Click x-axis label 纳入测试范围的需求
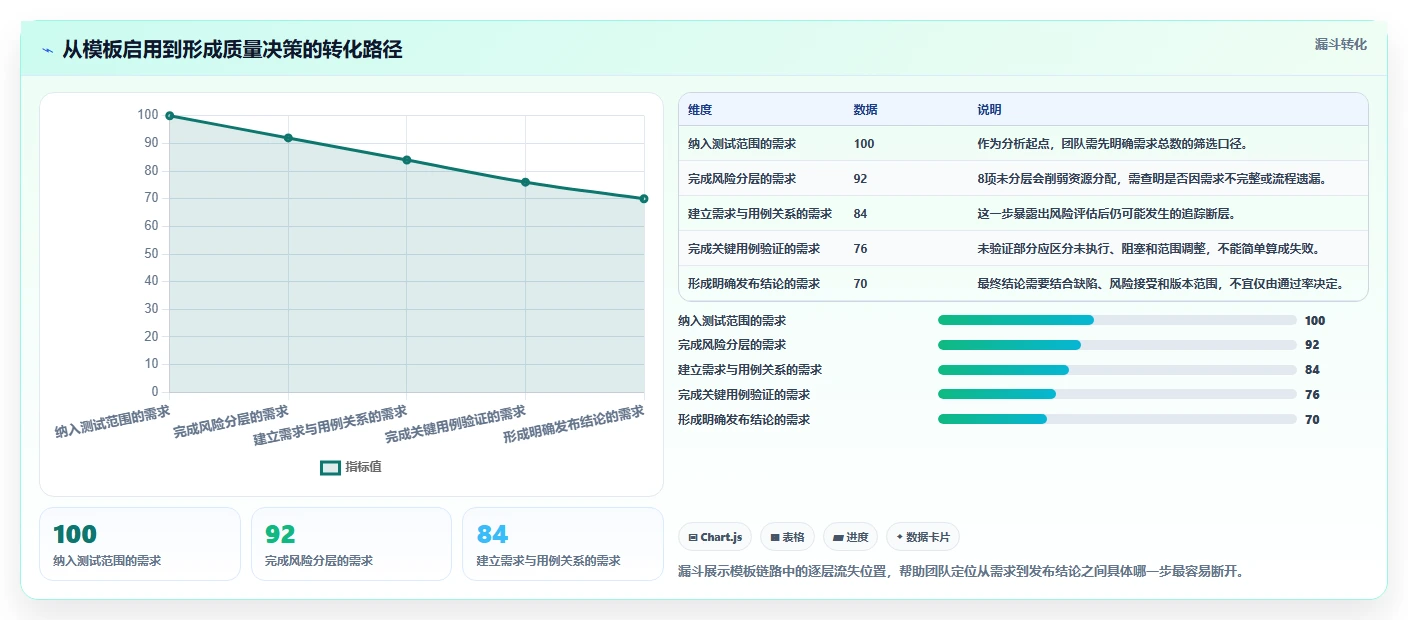 tap(113, 422)
